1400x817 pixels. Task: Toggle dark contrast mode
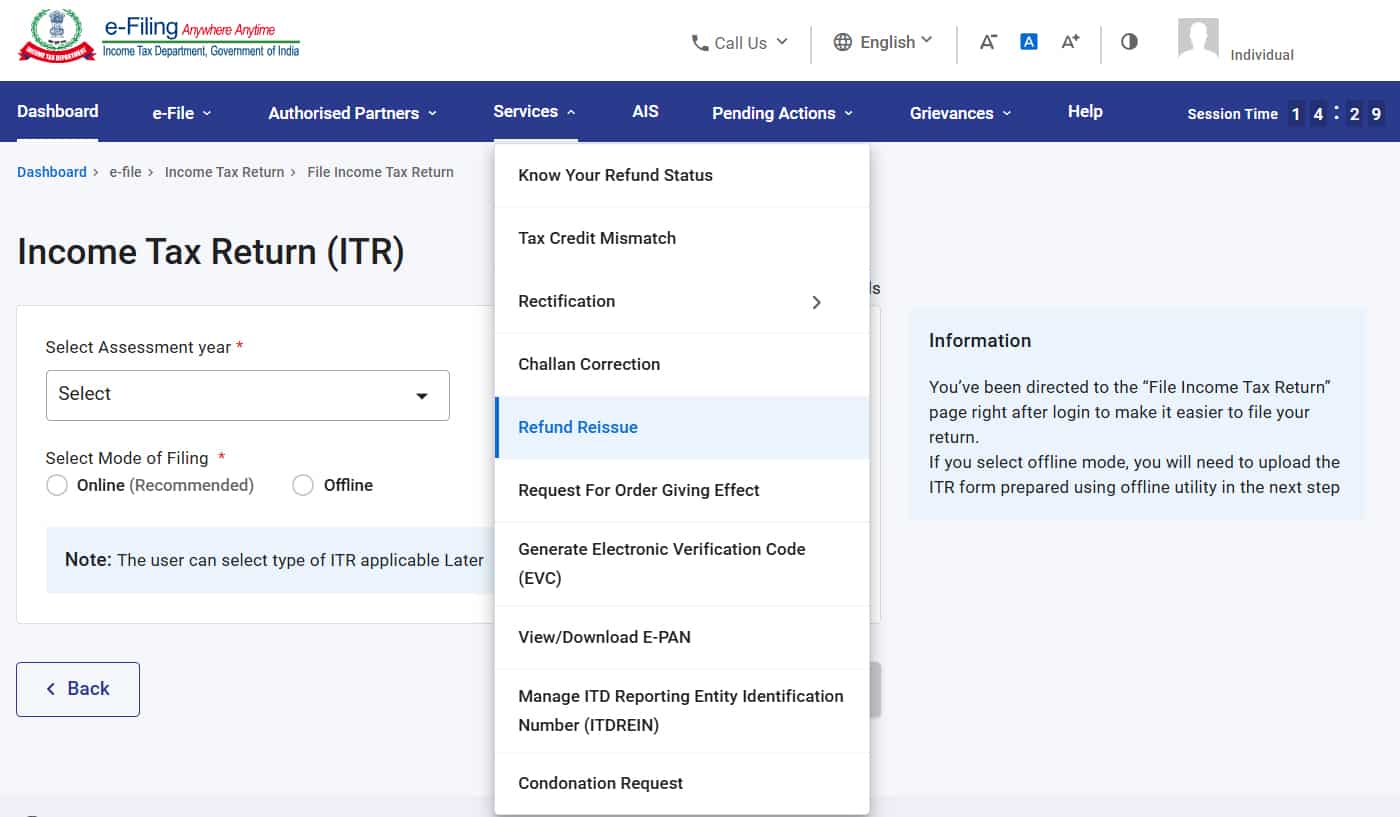click(1129, 42)
